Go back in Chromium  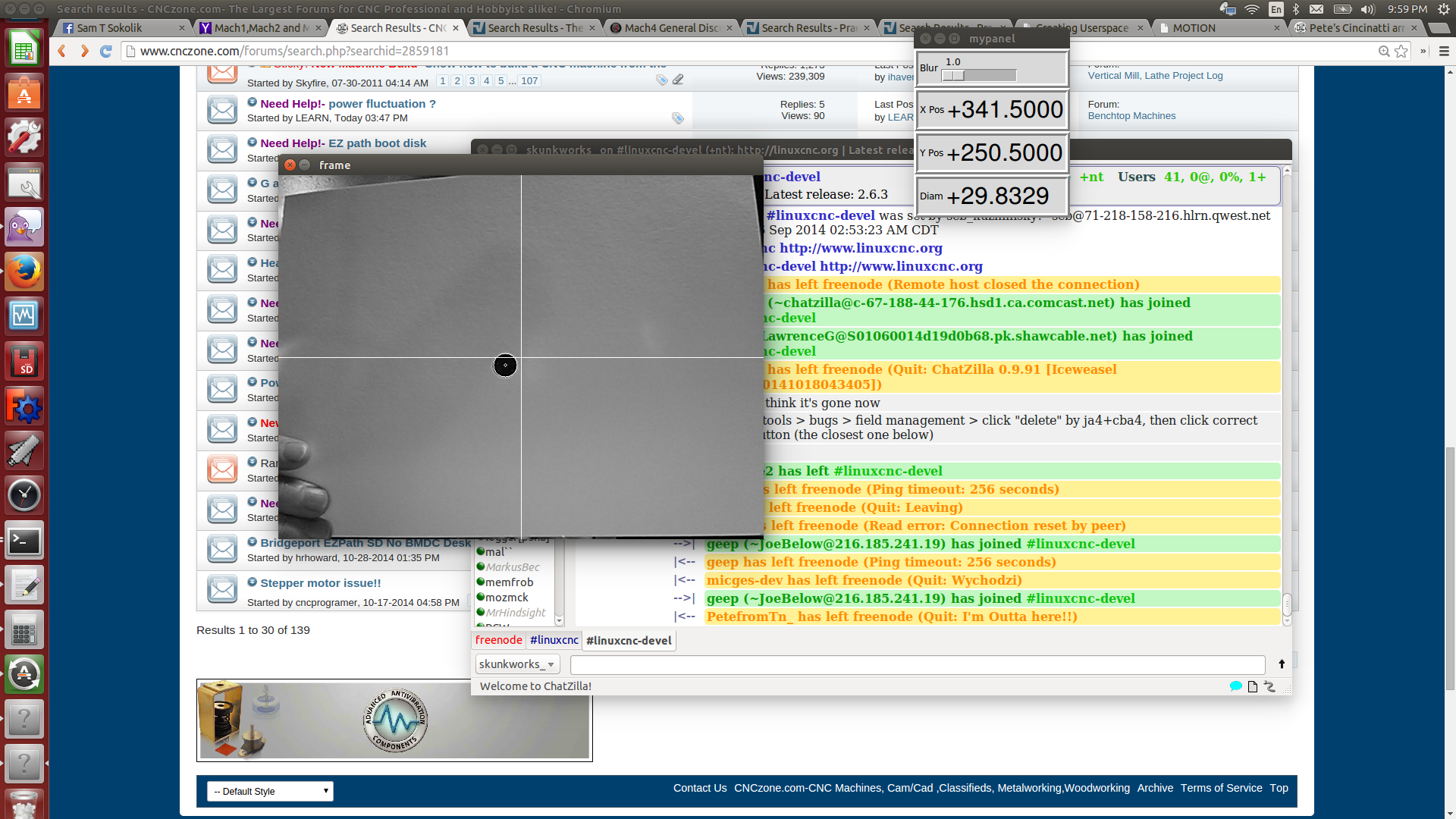click(62, 51)
